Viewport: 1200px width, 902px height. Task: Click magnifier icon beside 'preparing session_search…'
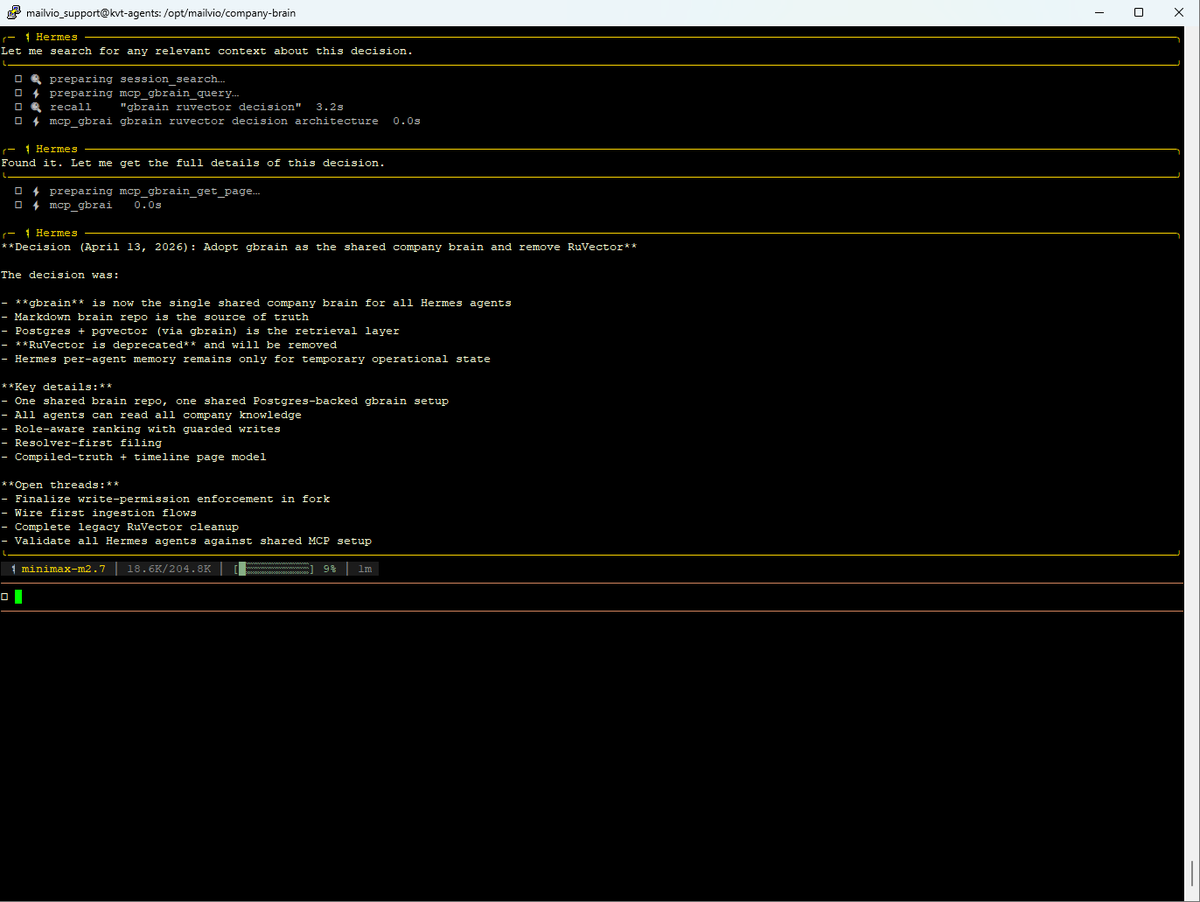(35, 79)
